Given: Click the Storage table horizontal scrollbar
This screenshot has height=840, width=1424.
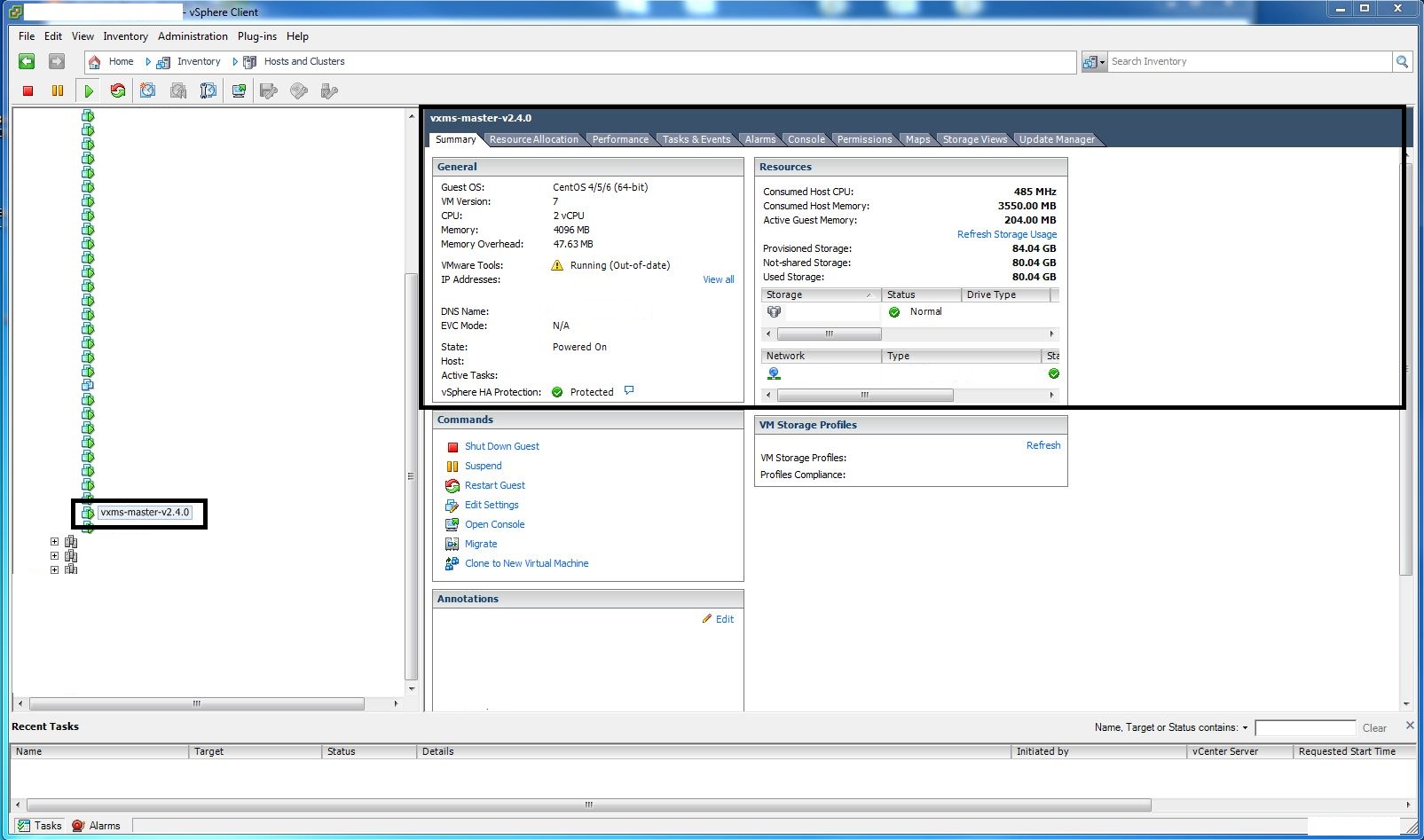Looking at the screenshot, I should (x=829, y=334).
